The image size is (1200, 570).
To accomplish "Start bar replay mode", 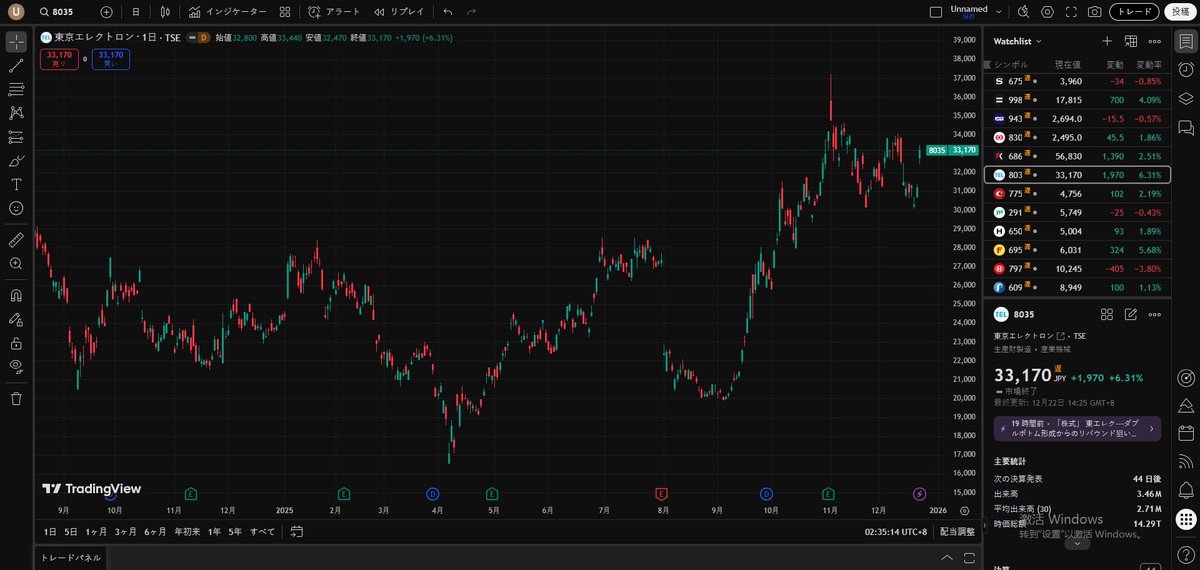I will pyautogui.click(x=399, y=12).
